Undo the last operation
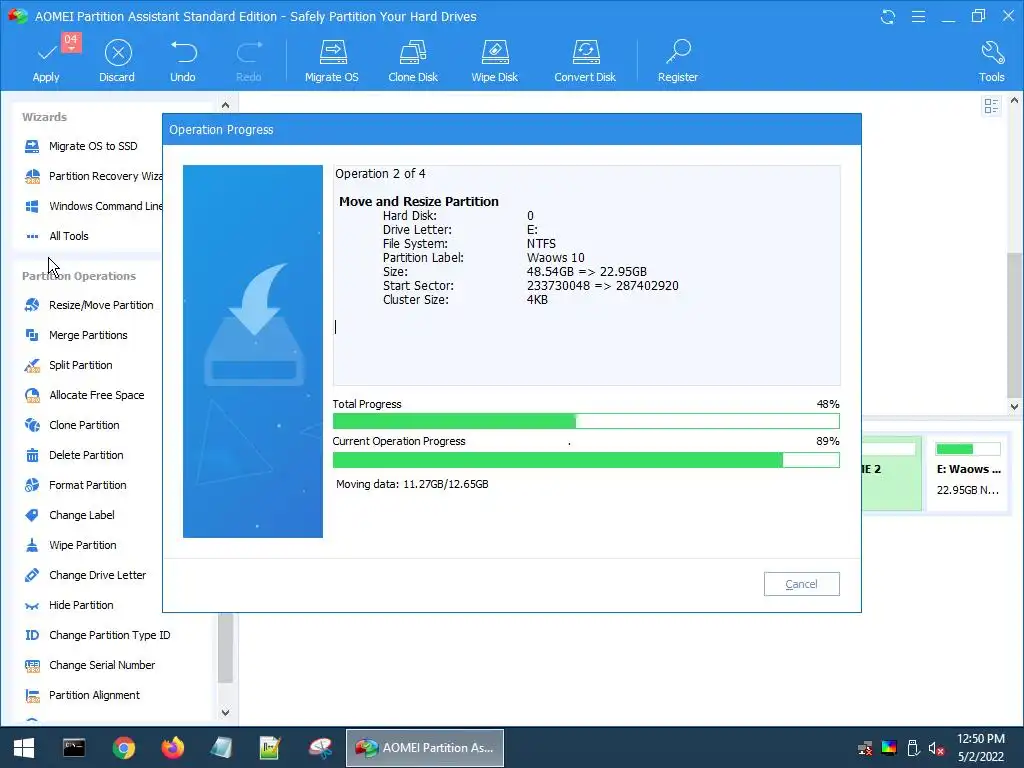The image size is (1024, 768). pyautogui.click(x=183, y=61)
